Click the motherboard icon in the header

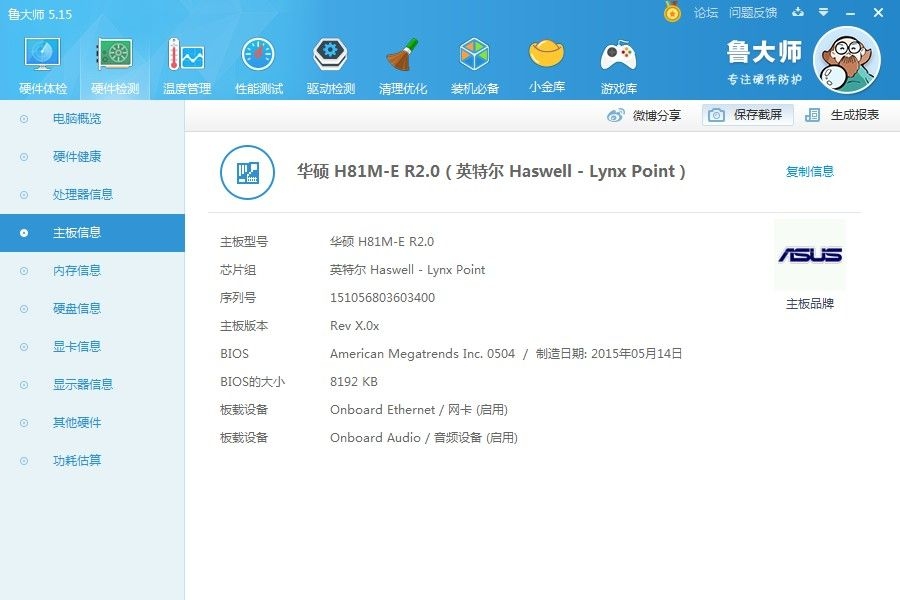click(x=247, y=172)
